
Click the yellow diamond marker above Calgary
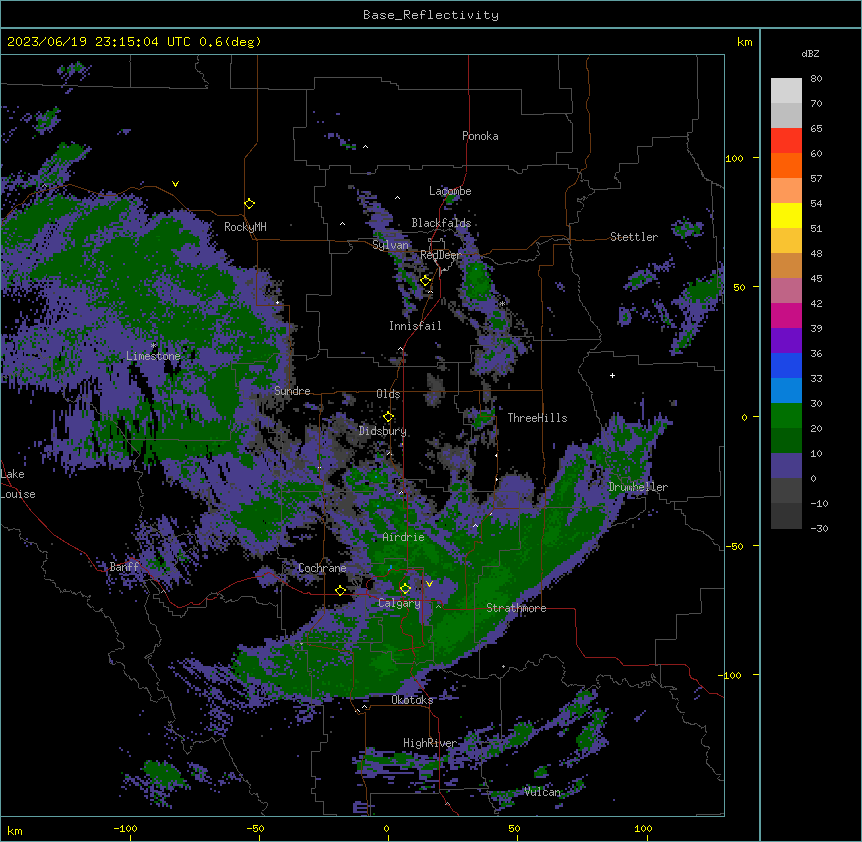(405, 589)
